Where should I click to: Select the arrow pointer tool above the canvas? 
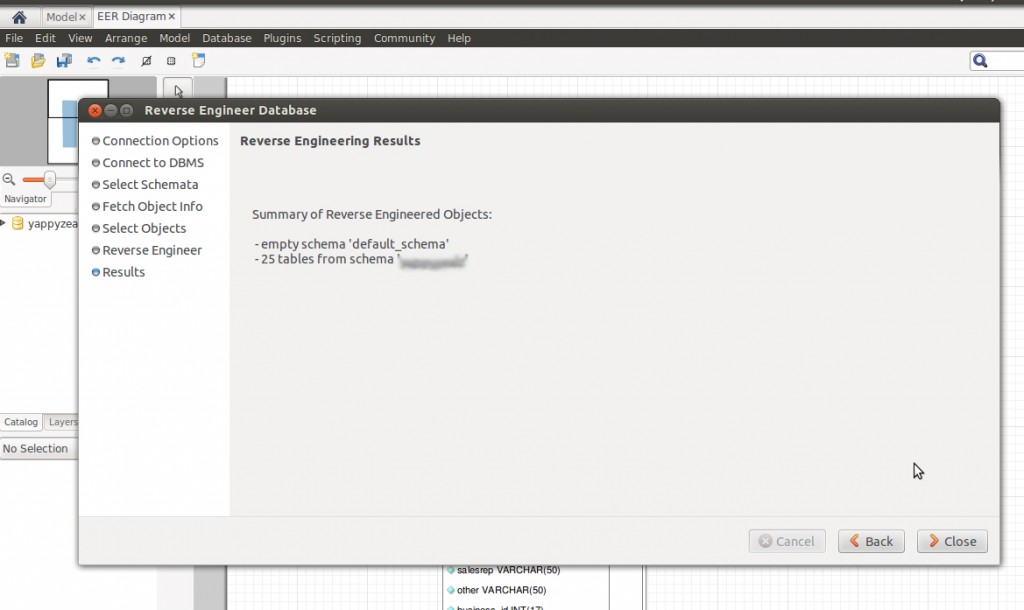click(176, 89)
